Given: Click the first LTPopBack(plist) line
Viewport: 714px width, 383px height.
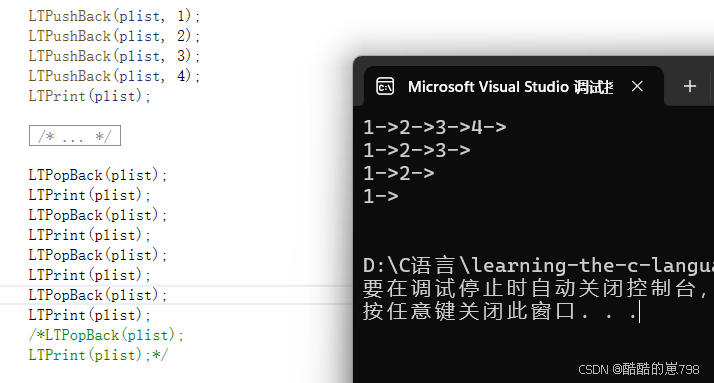Looking at the screenshot, I should (x=98, y=175).
